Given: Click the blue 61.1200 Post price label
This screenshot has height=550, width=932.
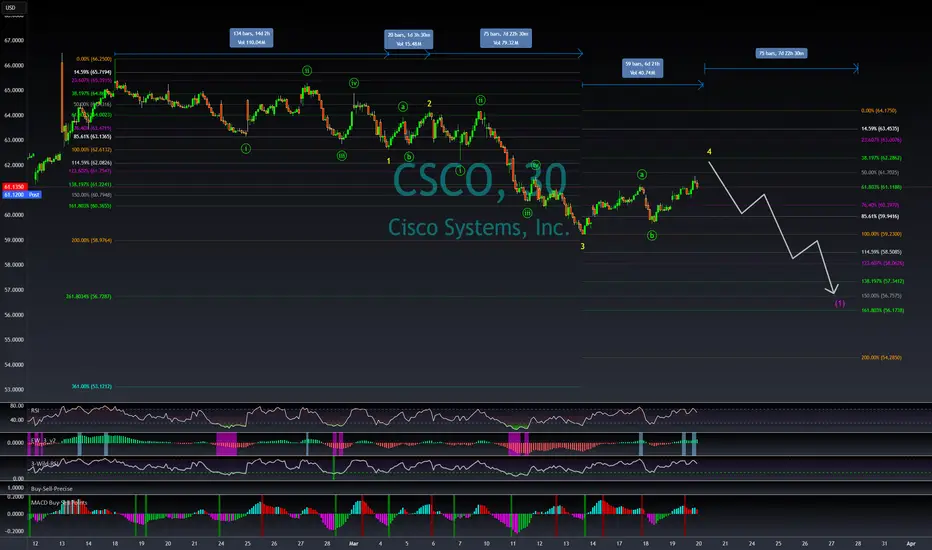Looking at the screenshot, I should coord(22,194).
